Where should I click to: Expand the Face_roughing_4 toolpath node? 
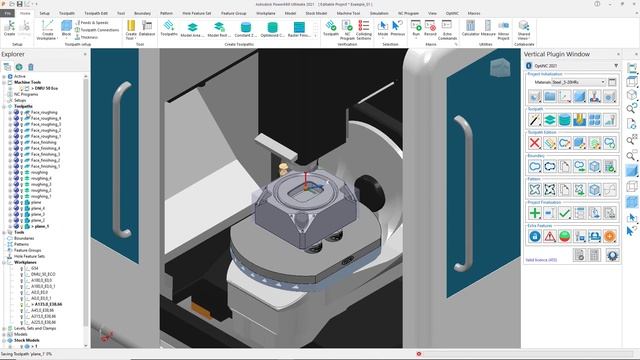click(10, 118)
